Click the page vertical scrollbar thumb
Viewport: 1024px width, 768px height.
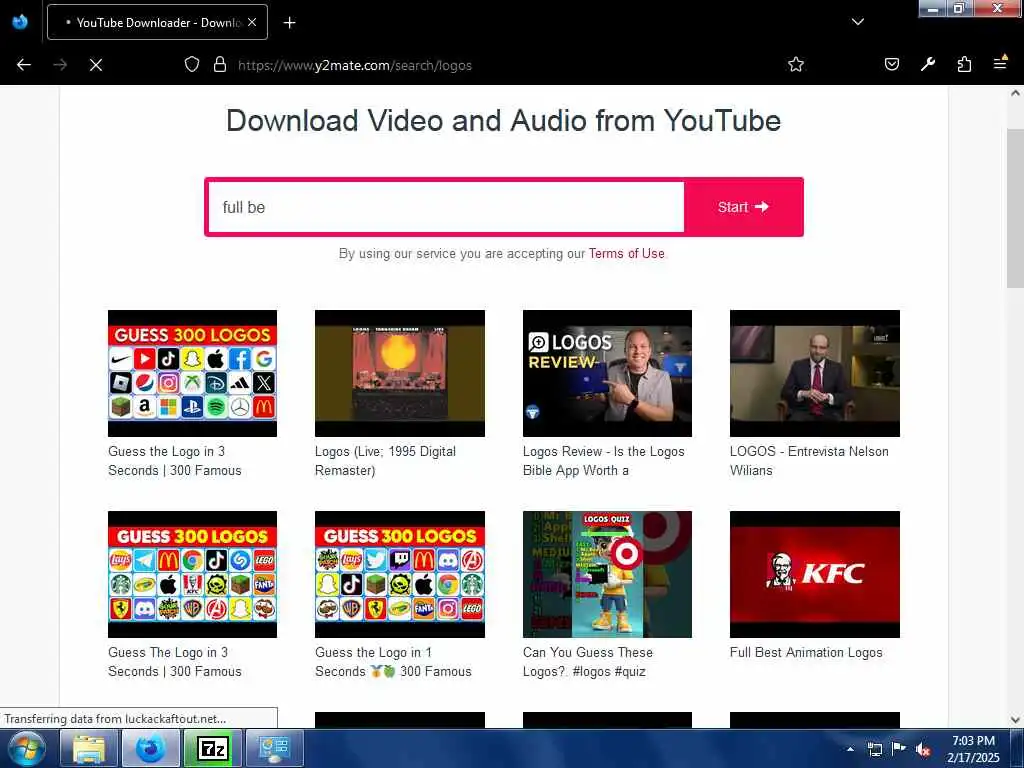(x=1015, y=208)
